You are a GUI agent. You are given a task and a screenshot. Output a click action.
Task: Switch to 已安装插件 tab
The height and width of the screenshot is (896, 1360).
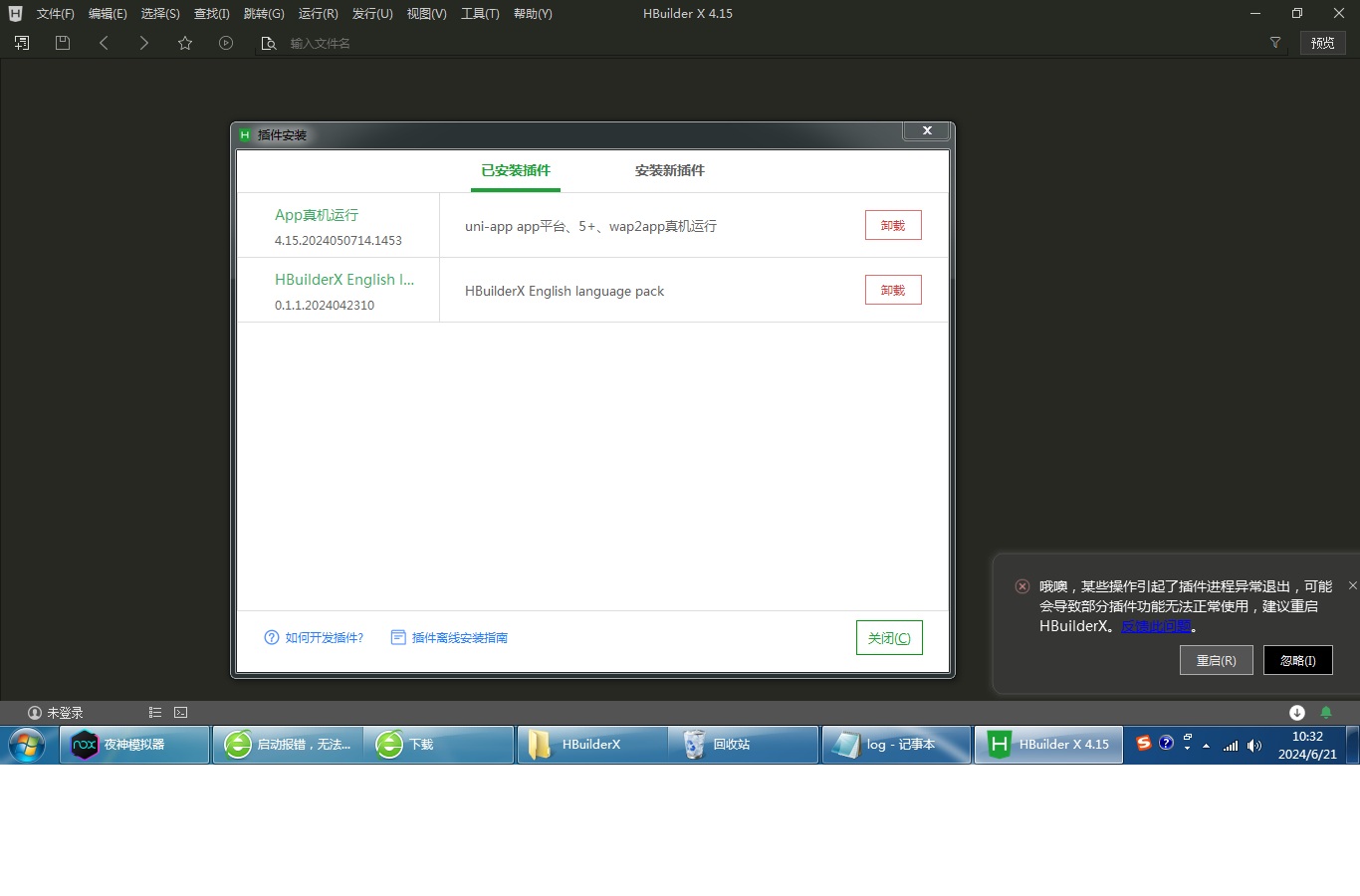point(516,170)
